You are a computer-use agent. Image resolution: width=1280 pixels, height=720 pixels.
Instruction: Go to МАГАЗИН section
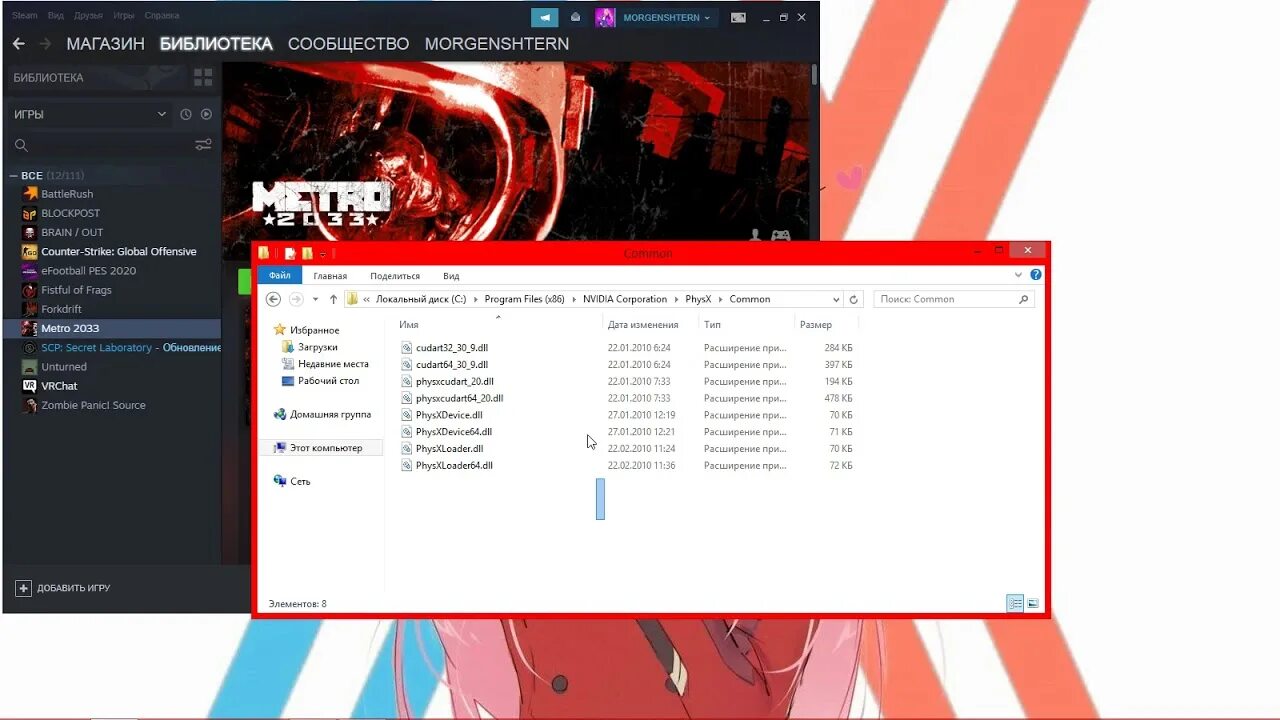(105, 44)
